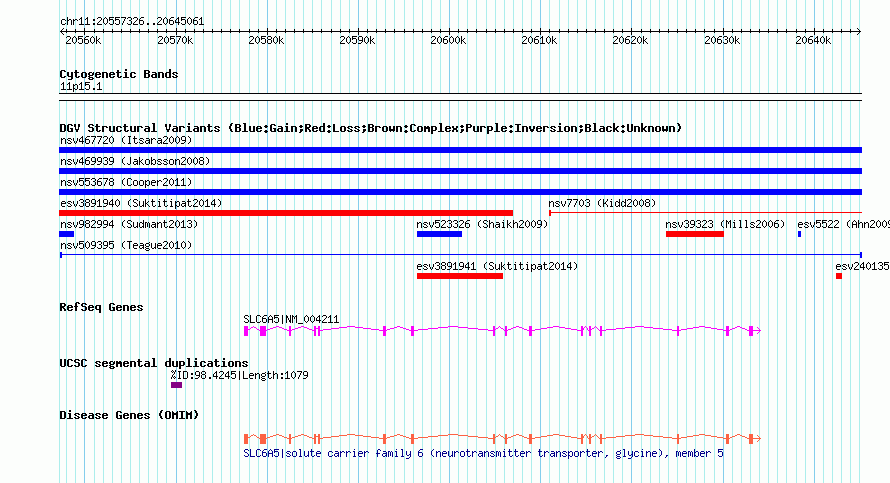Viewport: 890px width, 483px height.
Task: Click the tiny blue marker under esv5522
Action: [800, 234]
